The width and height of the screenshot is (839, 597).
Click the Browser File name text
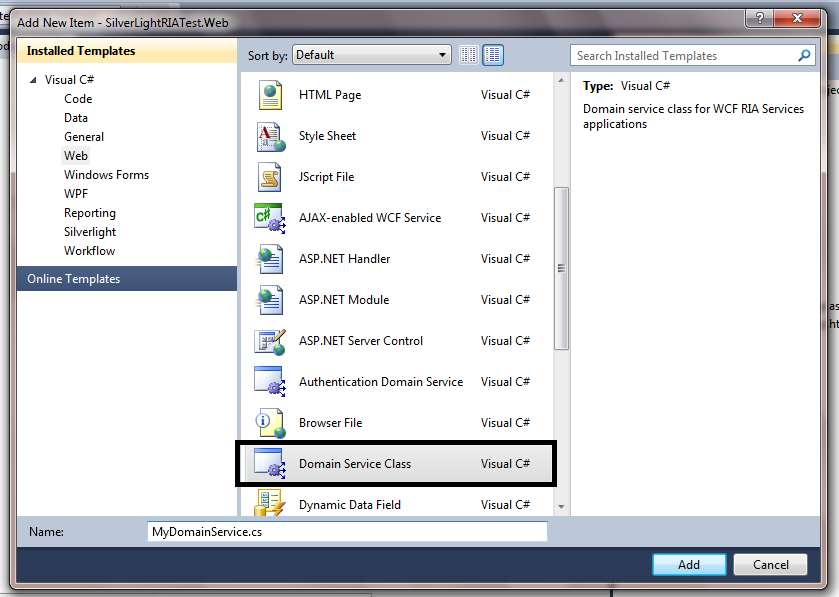331,423
